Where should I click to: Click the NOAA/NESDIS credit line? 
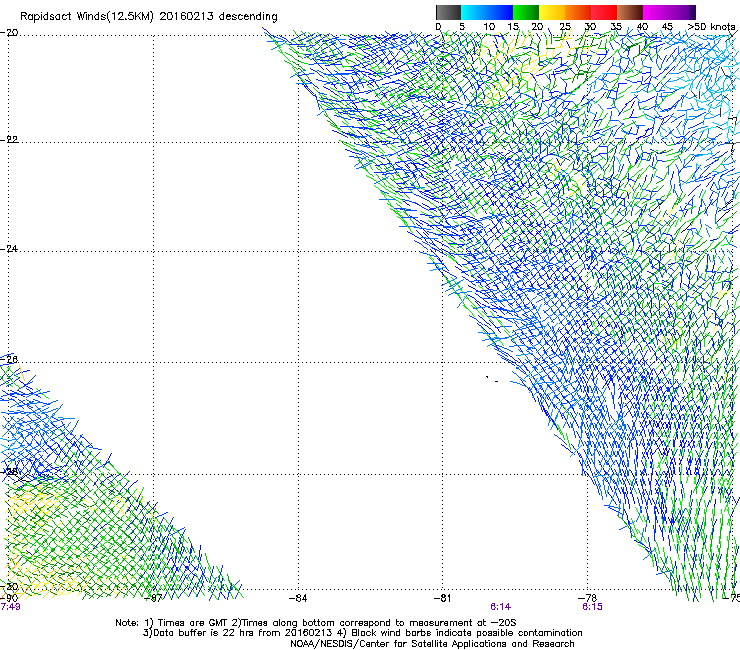(x=432, y=643)
